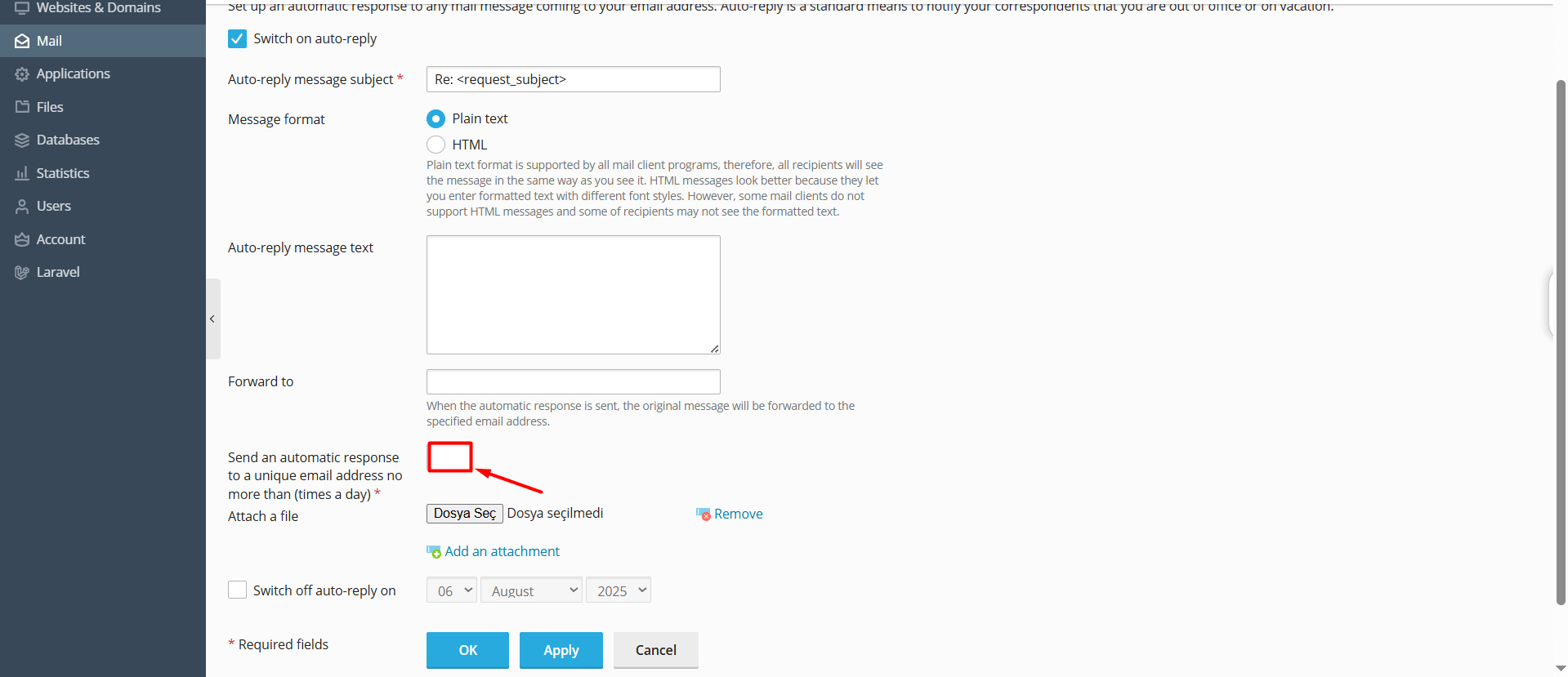Viewport: 1568px width, 677px height.
Task: Click the Mail envelope icon in sidebar
Action: 22,41
